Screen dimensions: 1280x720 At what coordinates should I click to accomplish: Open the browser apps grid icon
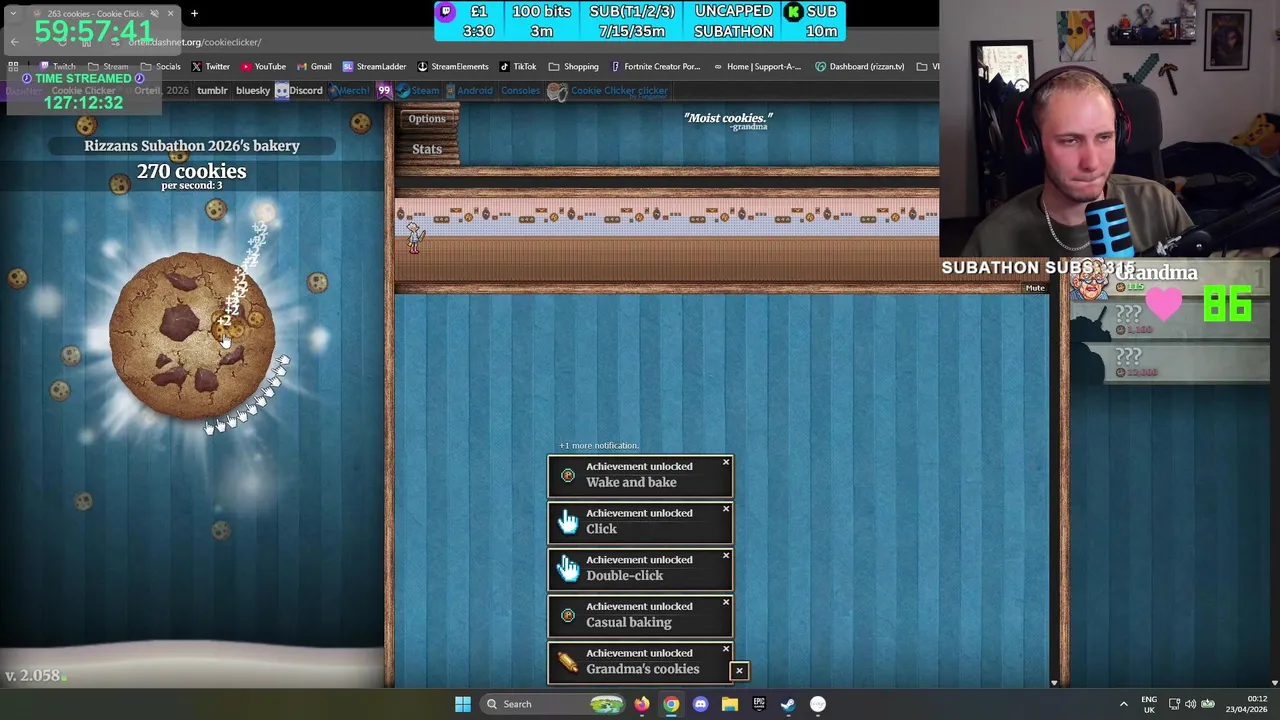click(x=14, y=67)
